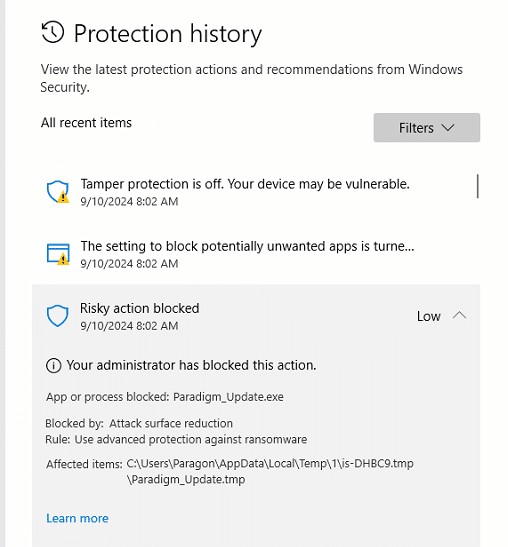Click the info icon beside administrator message
The image size is (508, 547).
click(53, 366)
